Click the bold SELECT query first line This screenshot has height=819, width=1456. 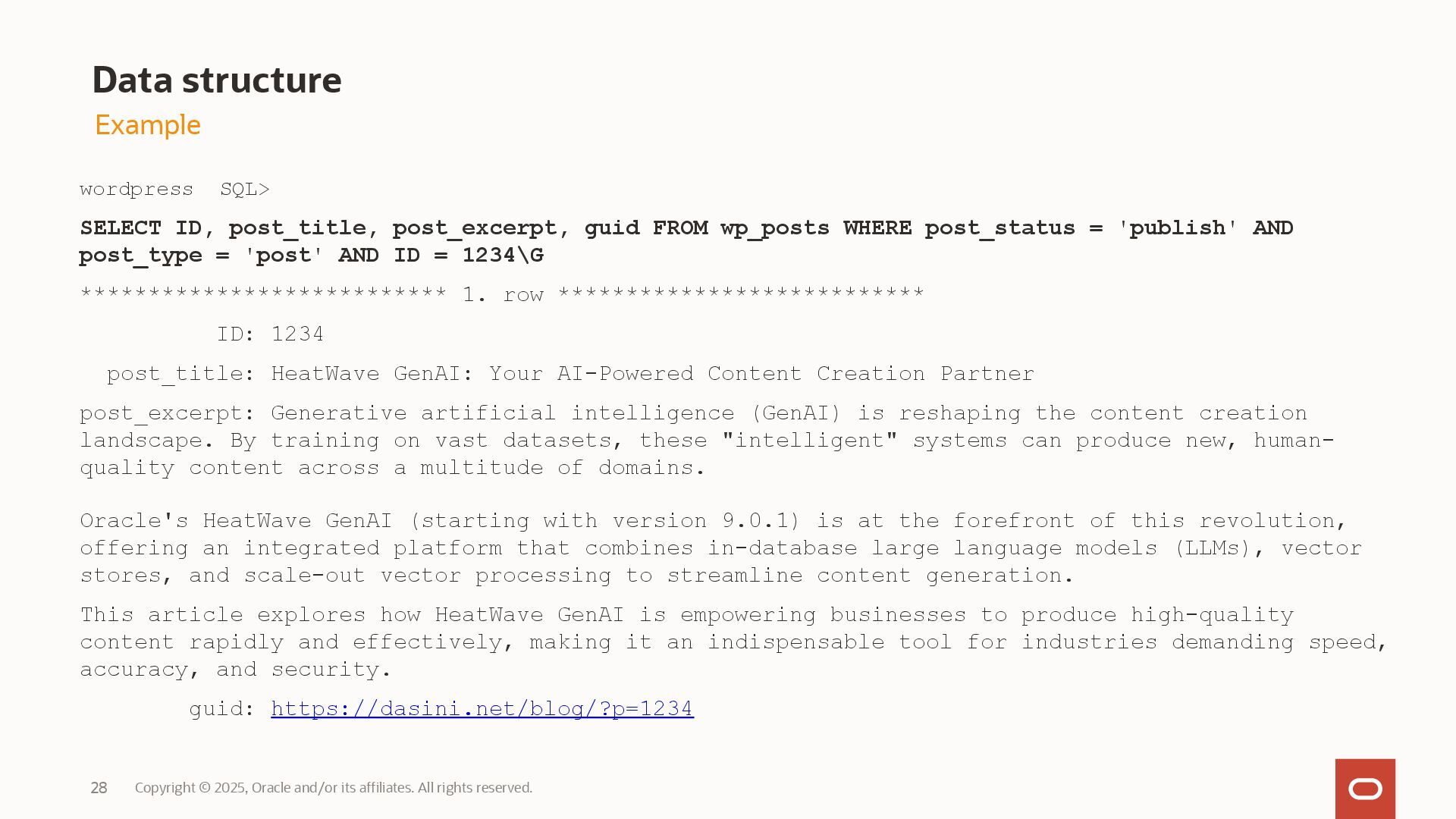click(686, 228)
